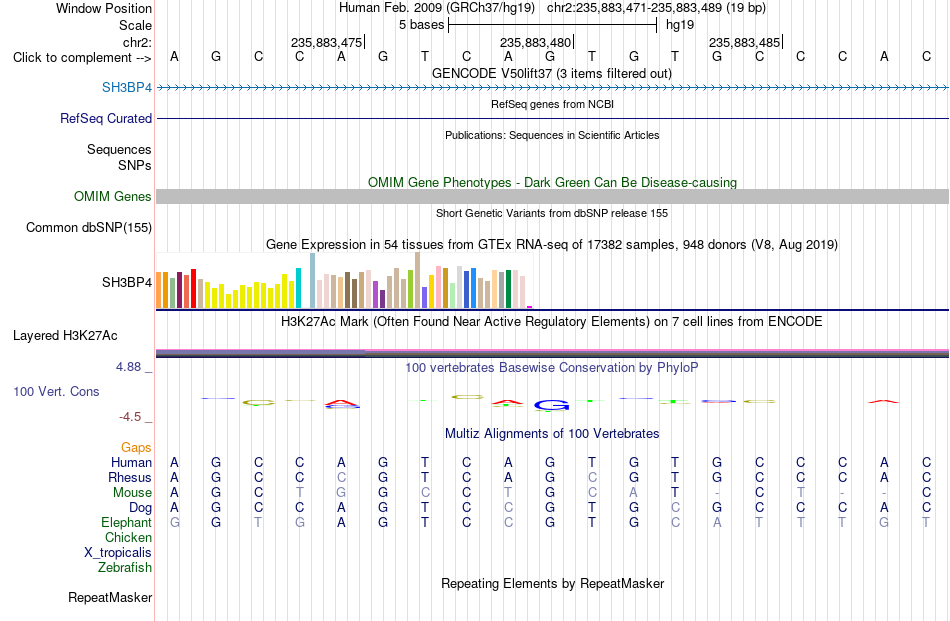Click the 235,883,485 position marker
Viewport: 950px width, 621px height.
pos(746,42)
